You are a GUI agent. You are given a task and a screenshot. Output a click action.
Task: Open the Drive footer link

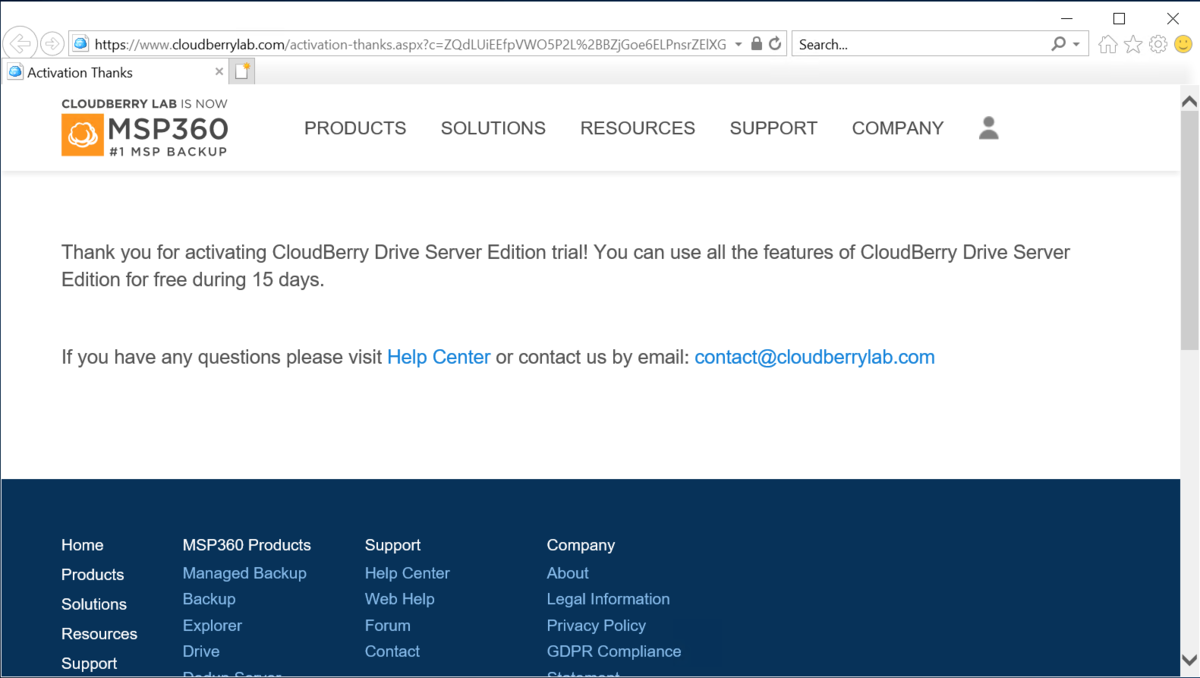201,651
